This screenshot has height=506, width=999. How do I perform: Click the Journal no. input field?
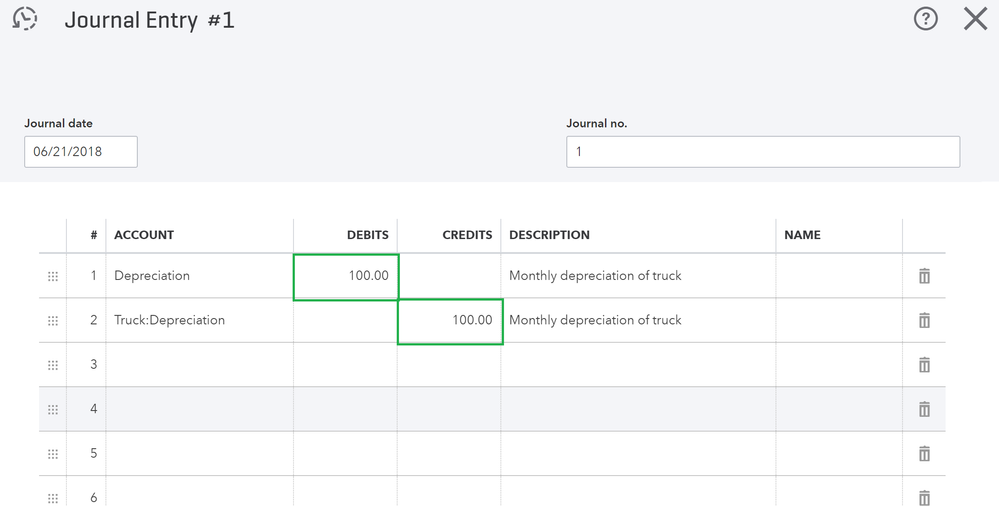tap(762, 152)
